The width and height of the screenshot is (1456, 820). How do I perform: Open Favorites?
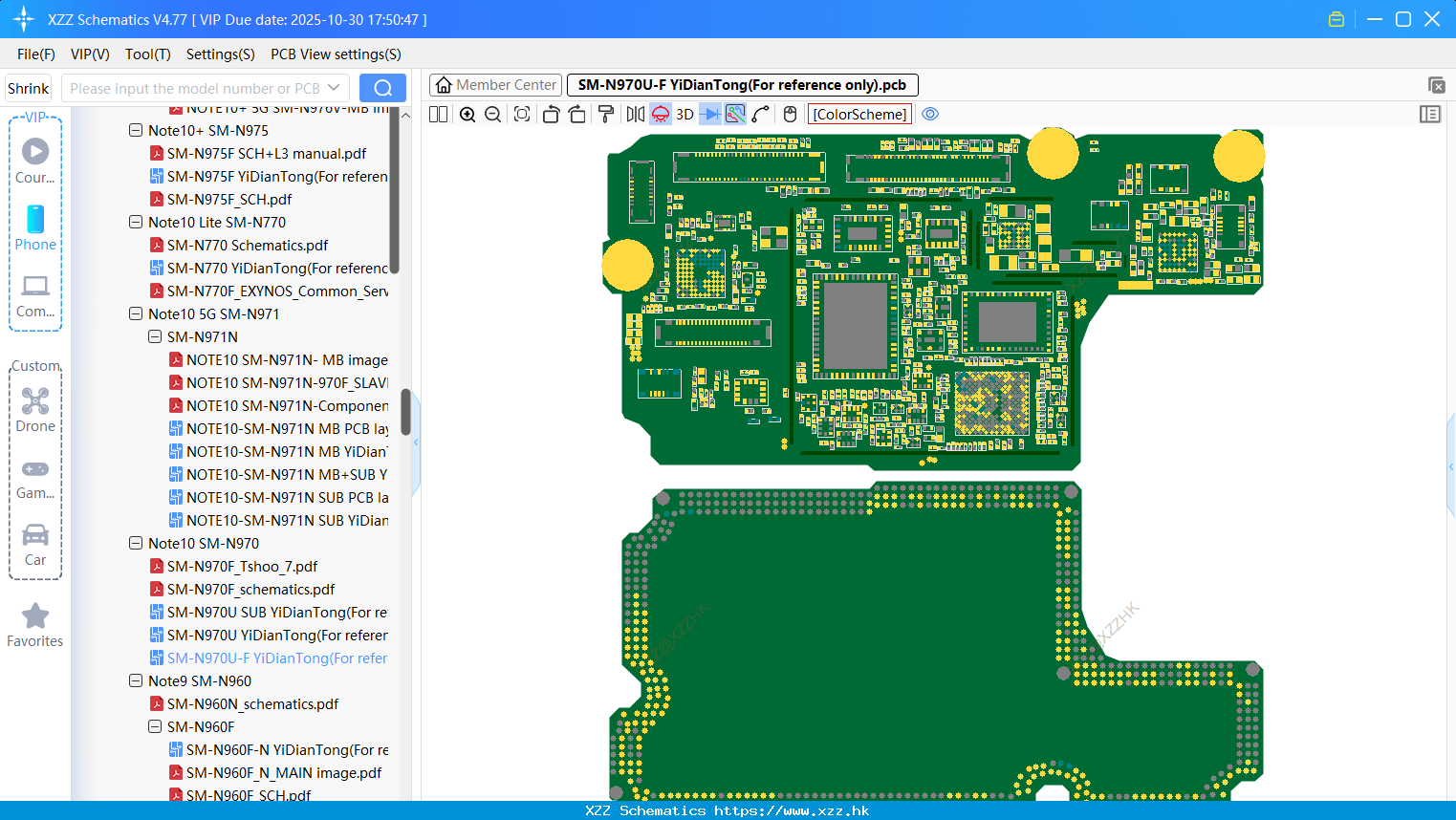35,625
